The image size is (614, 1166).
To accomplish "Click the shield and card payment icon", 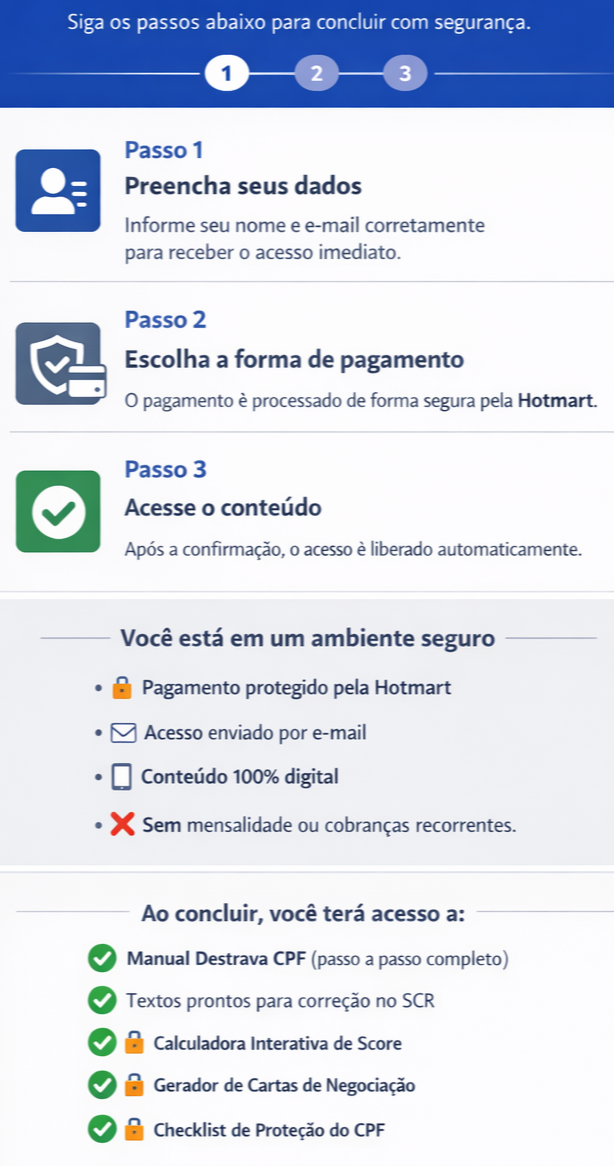I will point(58,362).
